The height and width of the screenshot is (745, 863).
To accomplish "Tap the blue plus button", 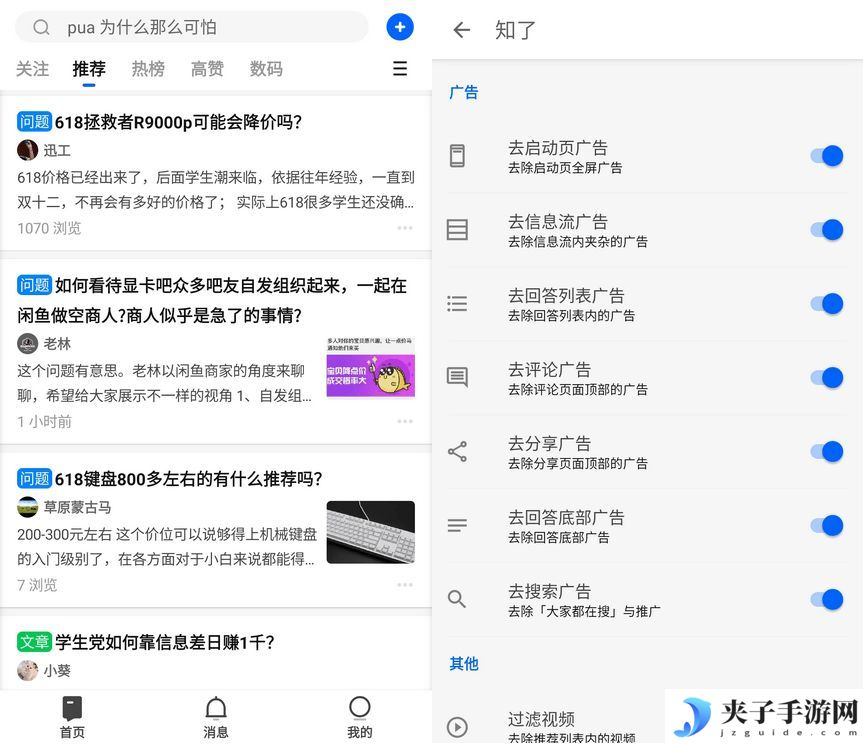I will tap(400, 27).
